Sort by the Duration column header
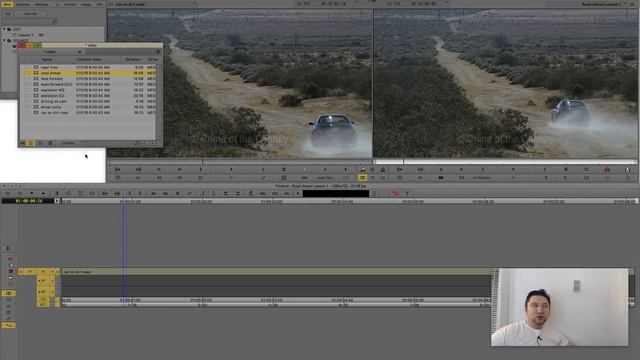This screenshot has height=360, width=640. click(x=133, y=60)
